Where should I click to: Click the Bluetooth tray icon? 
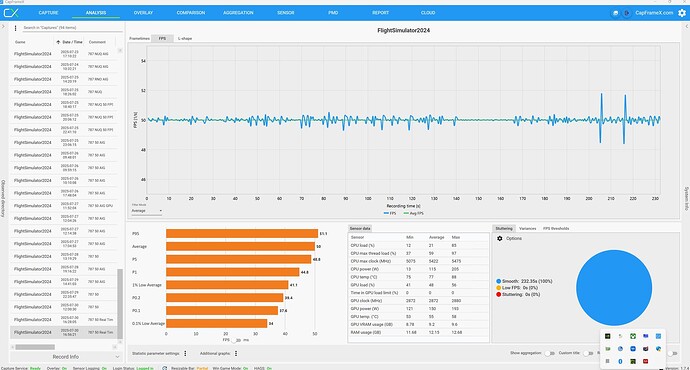tap(620, 361)
